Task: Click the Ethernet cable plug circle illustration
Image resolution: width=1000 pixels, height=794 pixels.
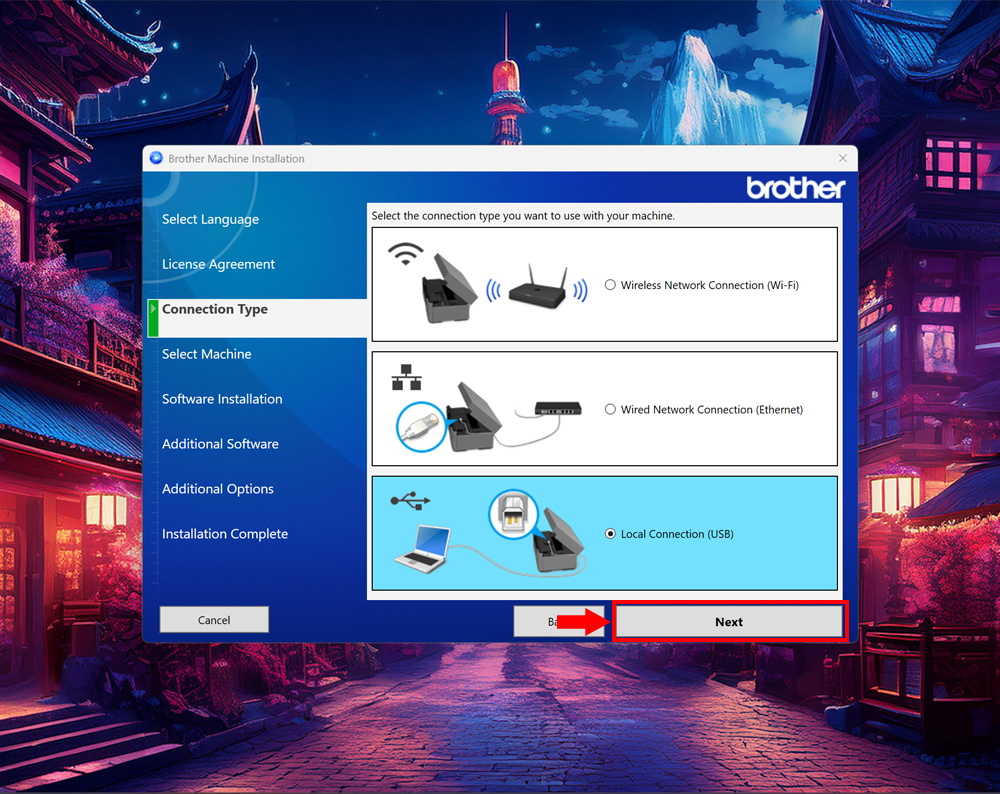Action: point(421,427)
